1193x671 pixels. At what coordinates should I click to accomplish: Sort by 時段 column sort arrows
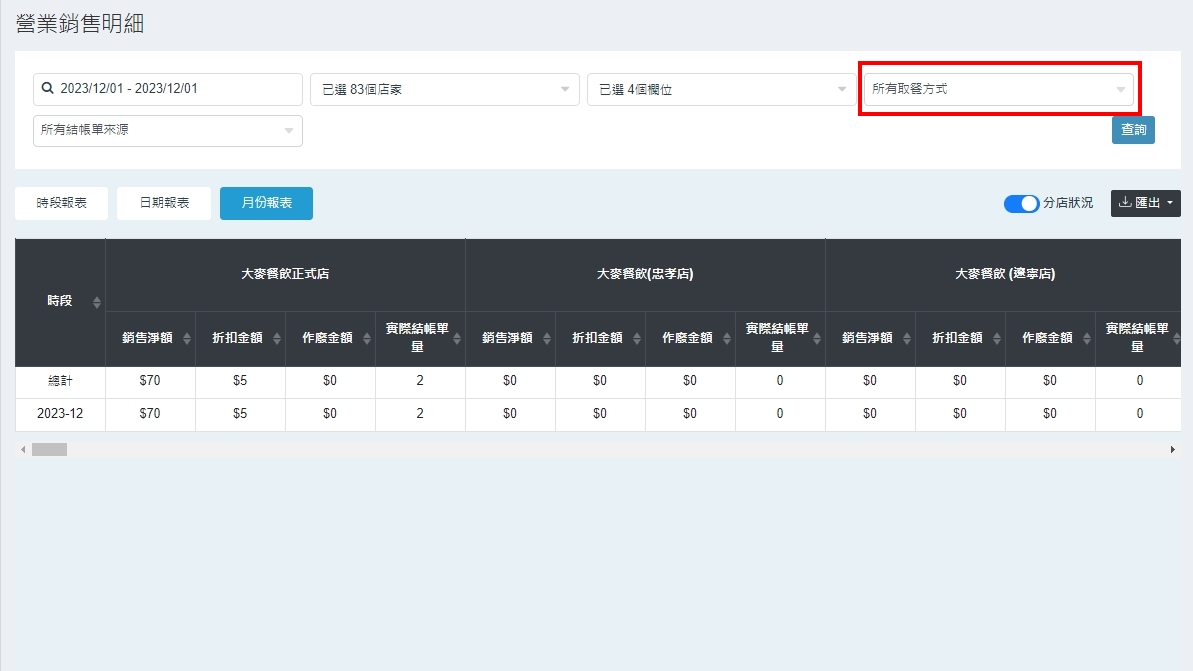point(97,302)
